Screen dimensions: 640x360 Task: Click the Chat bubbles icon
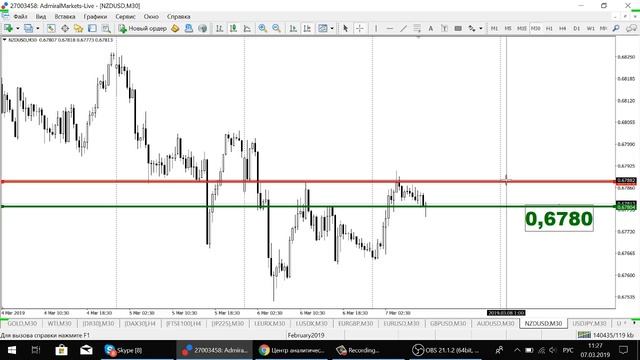tap(631, 28)
